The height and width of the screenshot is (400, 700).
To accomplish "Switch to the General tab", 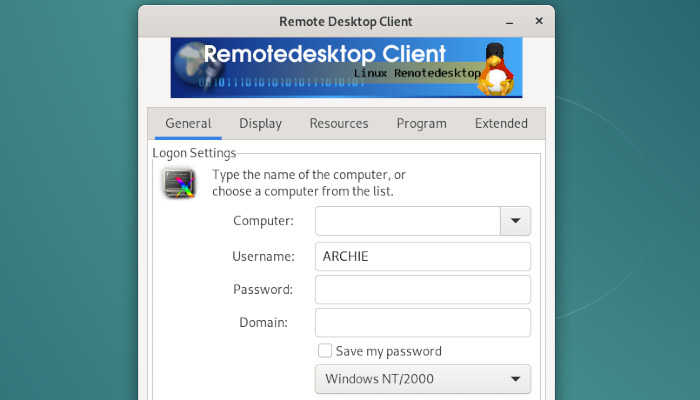I will coord(188,123).
